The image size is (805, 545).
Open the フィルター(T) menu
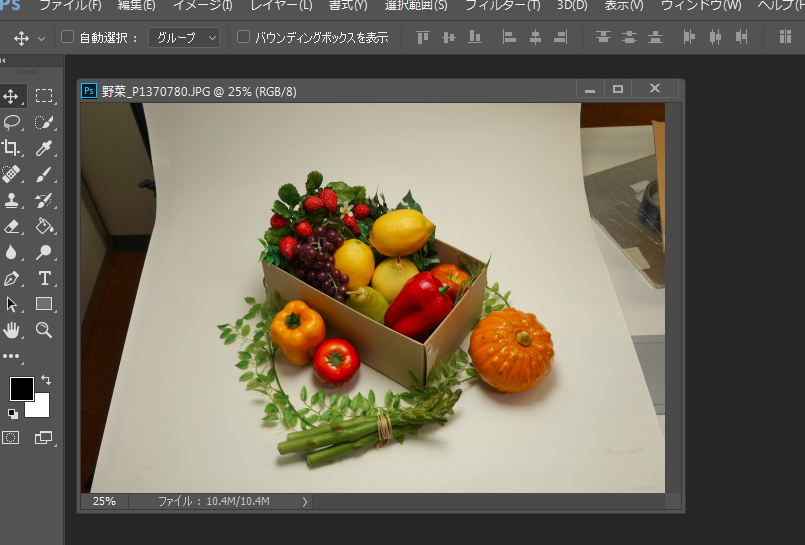click(x=503, y=6)
